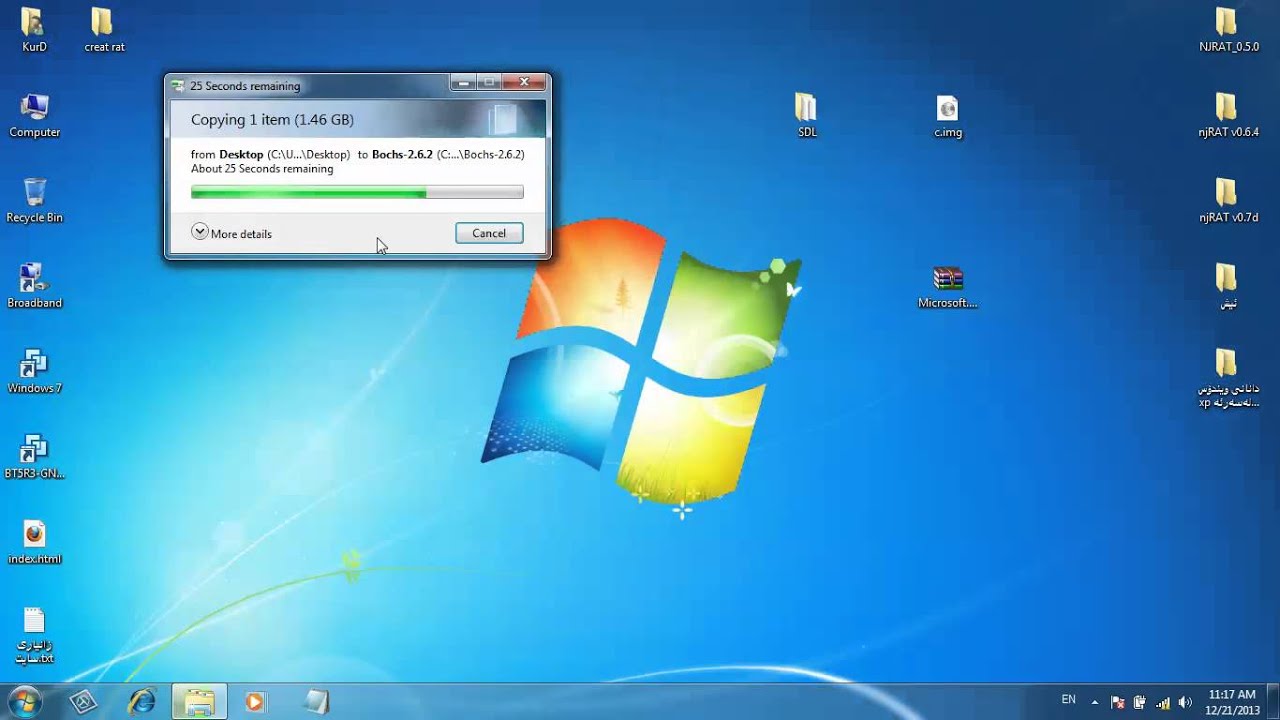The height and width of the screenshot is (720, 1280).
Task: Select the njRAT v0.6.4 folder
Action: pyautogui.click(x=1228, y=116)
